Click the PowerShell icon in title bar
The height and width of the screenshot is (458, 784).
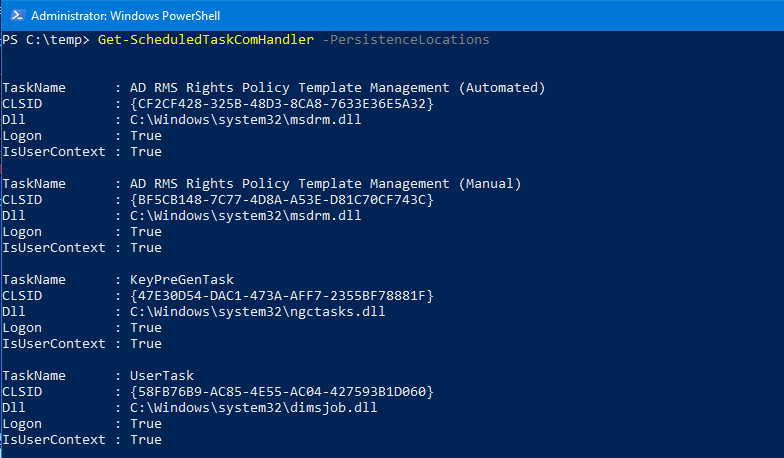pyautogui.click(x=17, y=16)
